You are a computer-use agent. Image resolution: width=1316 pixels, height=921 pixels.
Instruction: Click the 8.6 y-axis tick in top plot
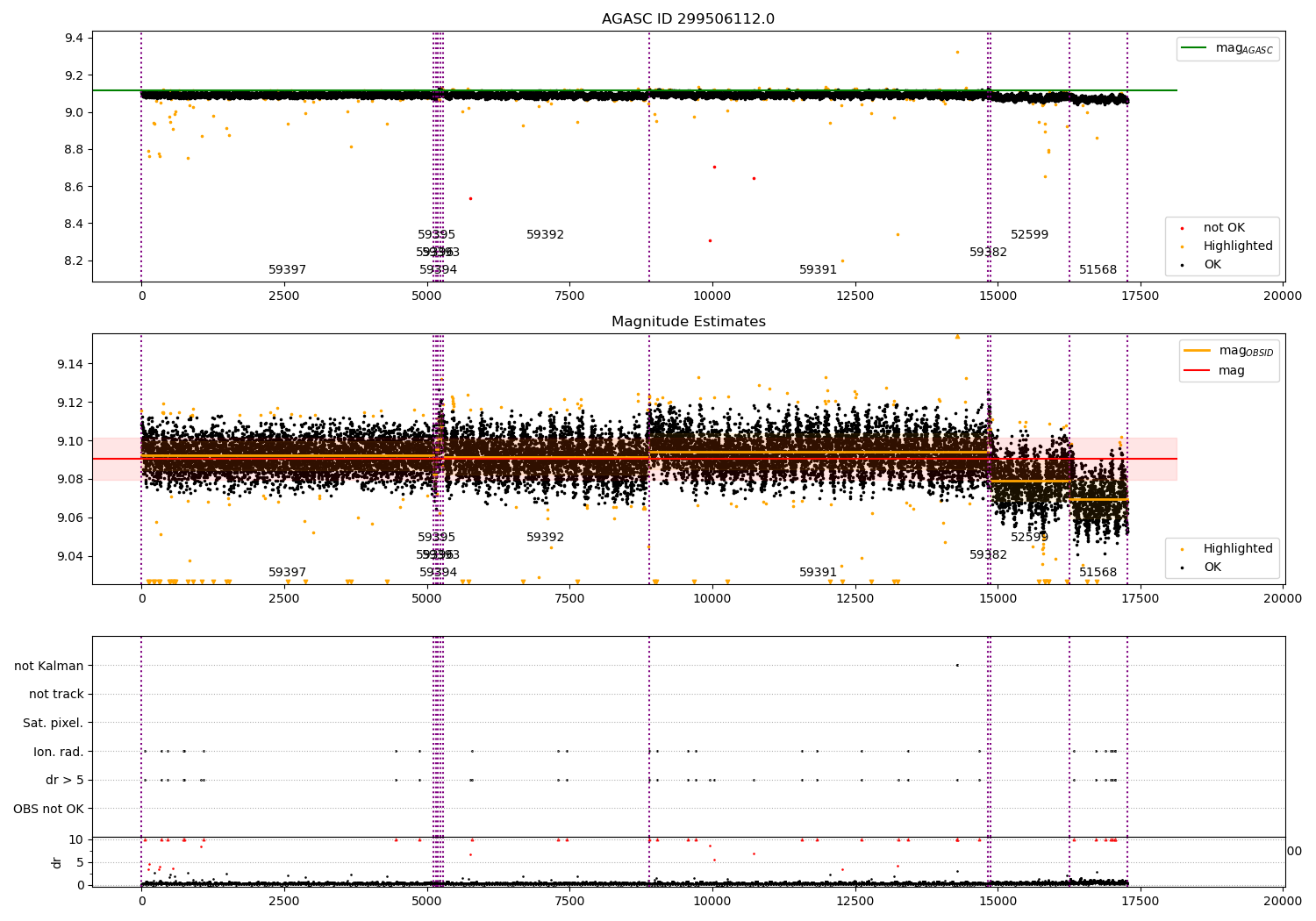click(x=74, y=187)
